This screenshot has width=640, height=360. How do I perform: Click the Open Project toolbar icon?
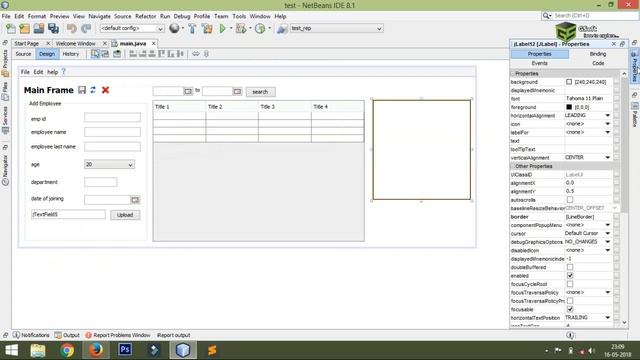click(x=39, y=29)
